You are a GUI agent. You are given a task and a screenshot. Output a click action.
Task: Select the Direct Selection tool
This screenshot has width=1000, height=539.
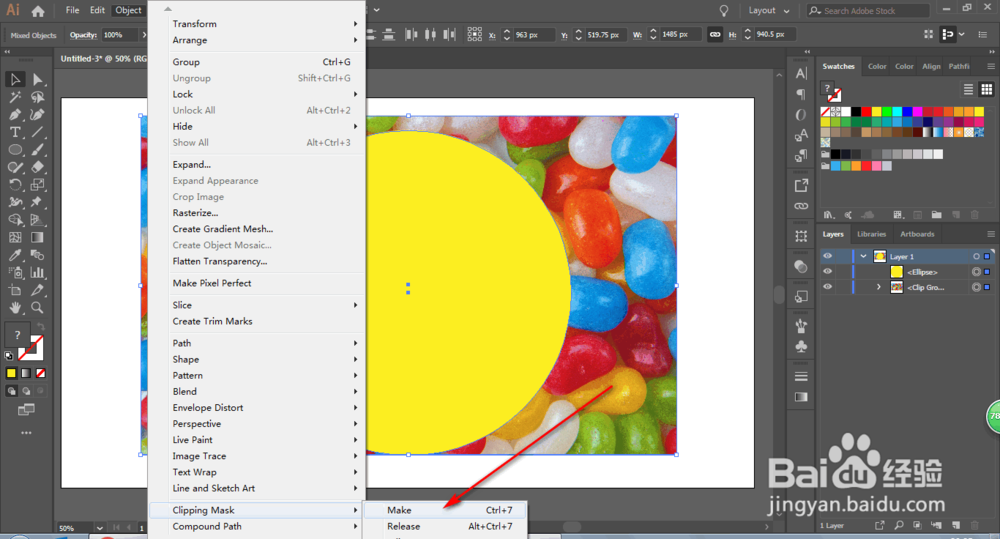point(38,80)
